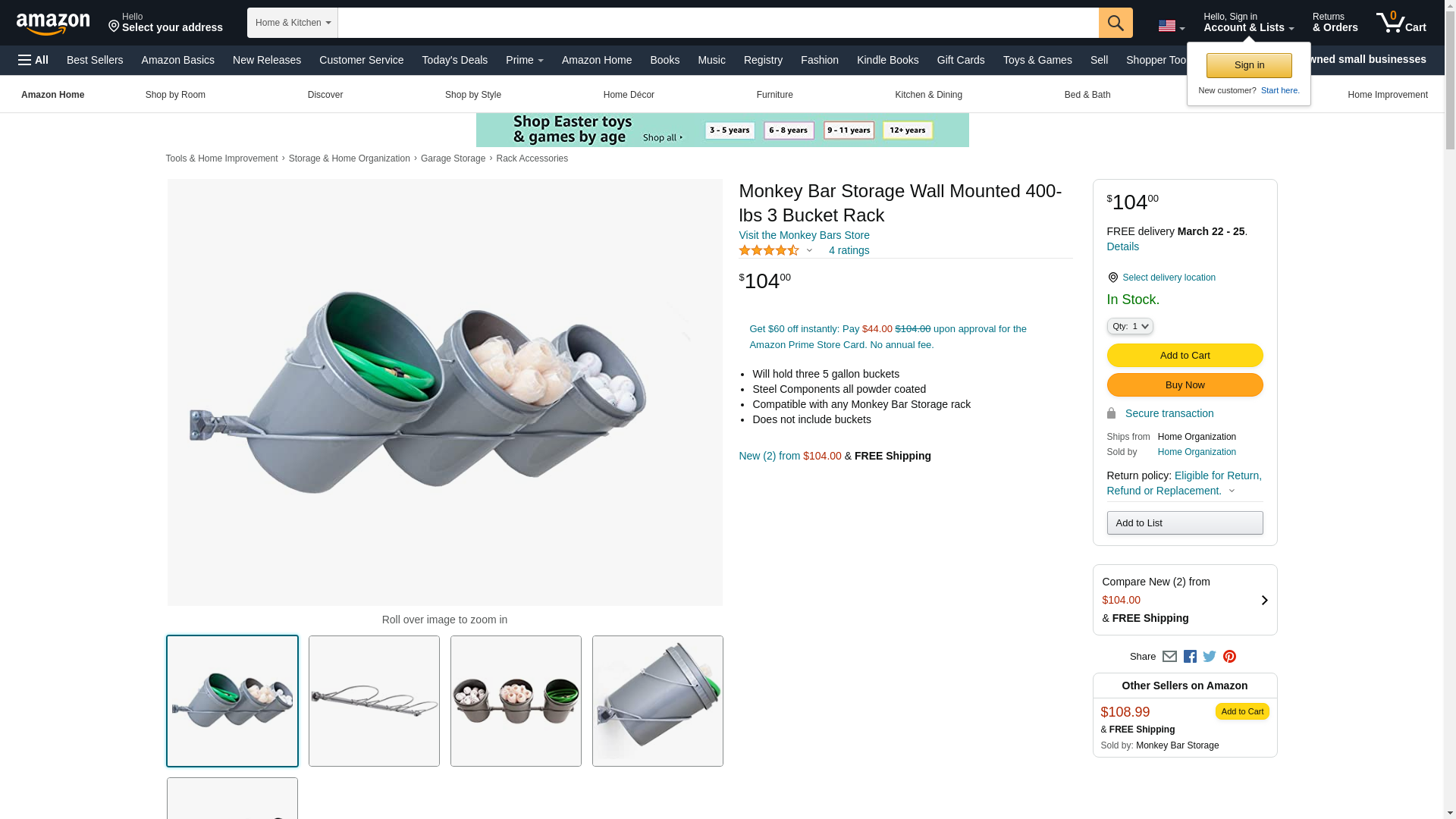Visit the Monkey Bars Store link
This screenshot has height=819, width=1456.
[x=804, y=235]
